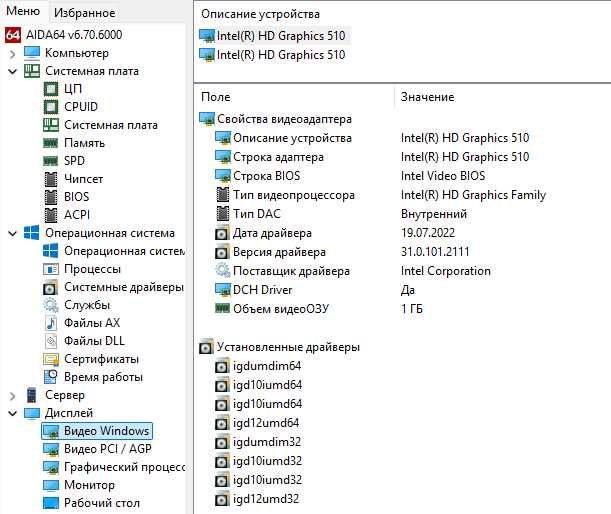This screenshot has width=611, height=514.
Task: Click the driver version value 31.0.101.2111
Action: coord(435,252)
